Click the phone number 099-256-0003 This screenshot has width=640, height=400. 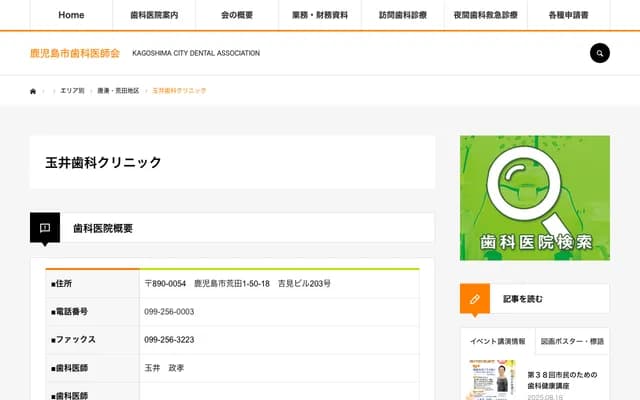coord(169,312)
